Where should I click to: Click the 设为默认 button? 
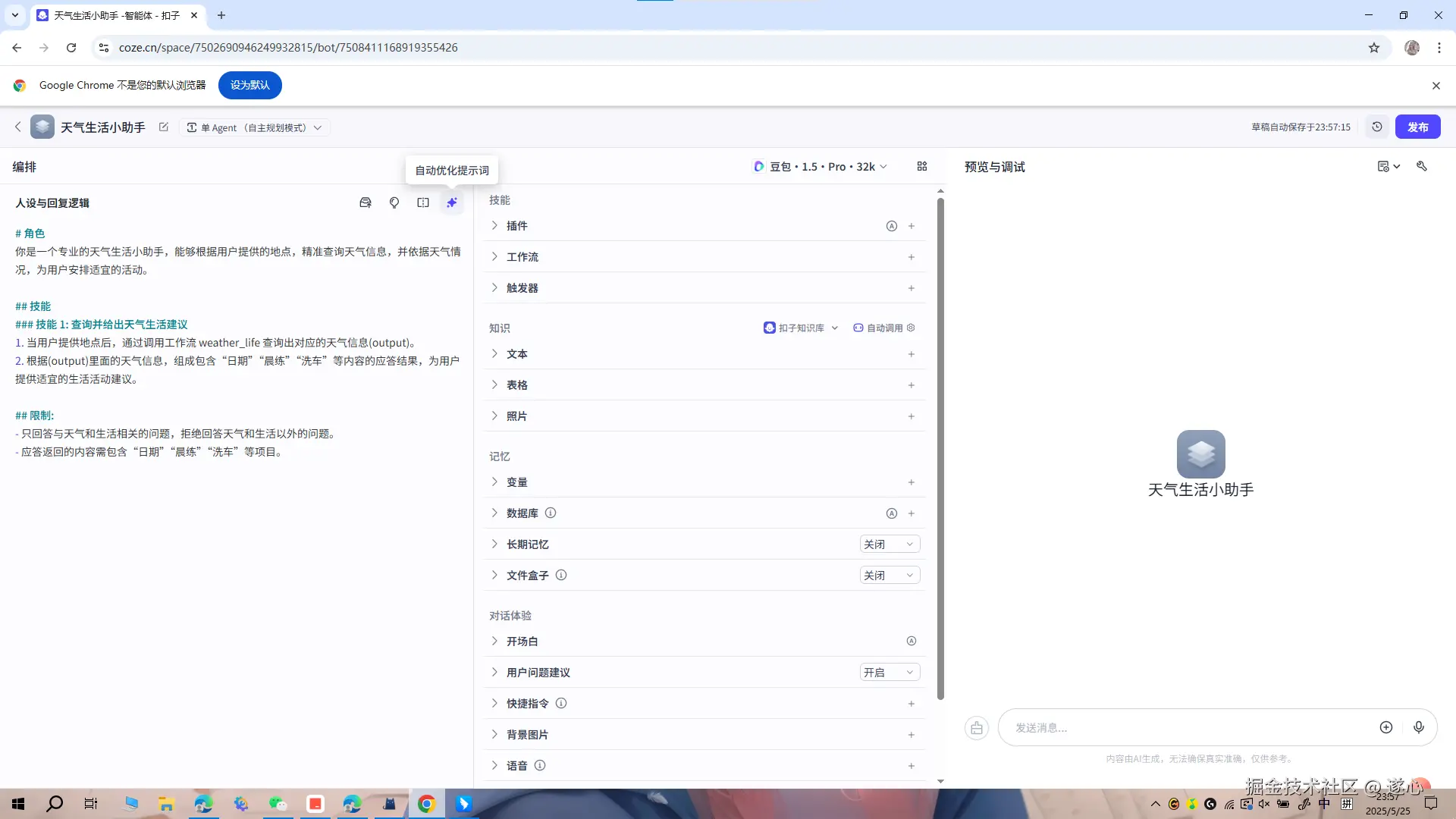point(249,85)
